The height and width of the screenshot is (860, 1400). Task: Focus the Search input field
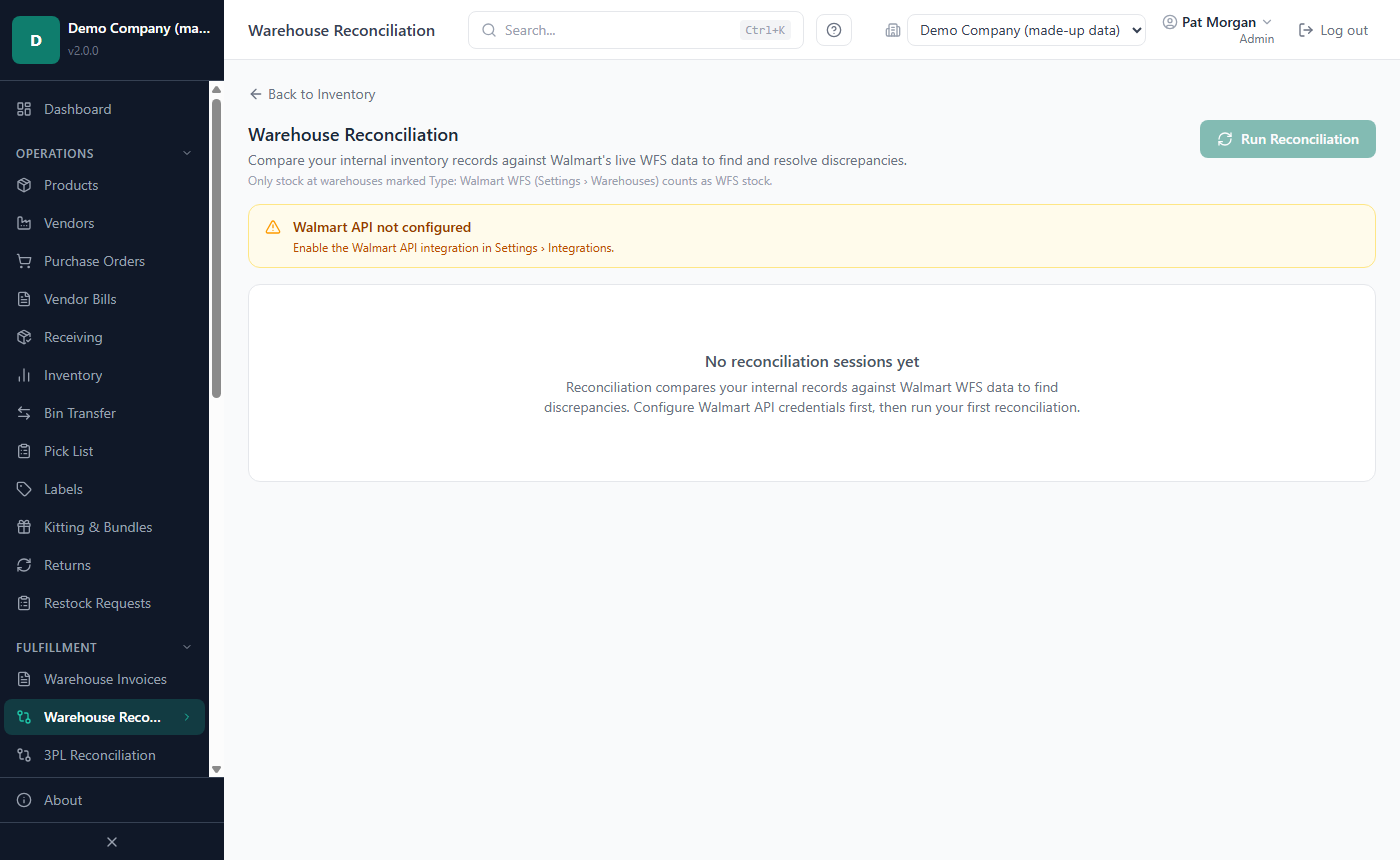point(636,30)
